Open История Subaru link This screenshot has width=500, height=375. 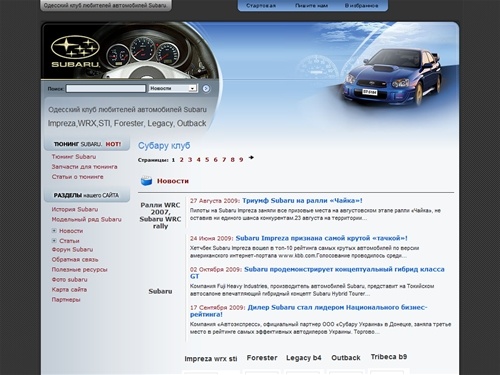point(75,209)
